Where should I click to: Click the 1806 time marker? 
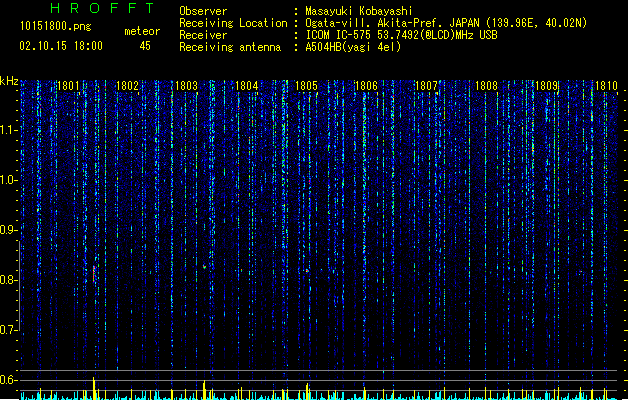tap(366, 86)
